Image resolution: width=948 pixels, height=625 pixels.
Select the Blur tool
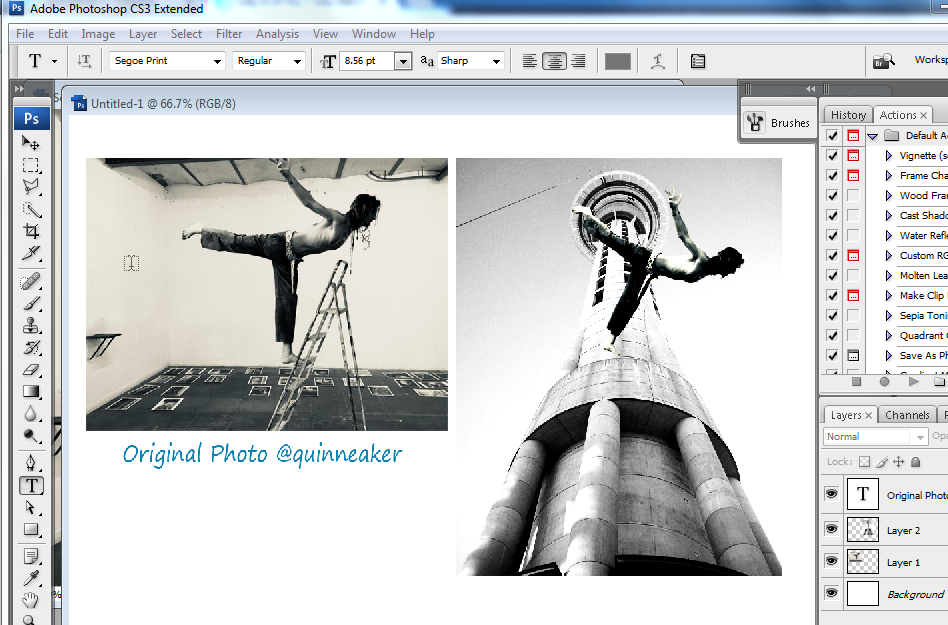click(x=30, y=413)
